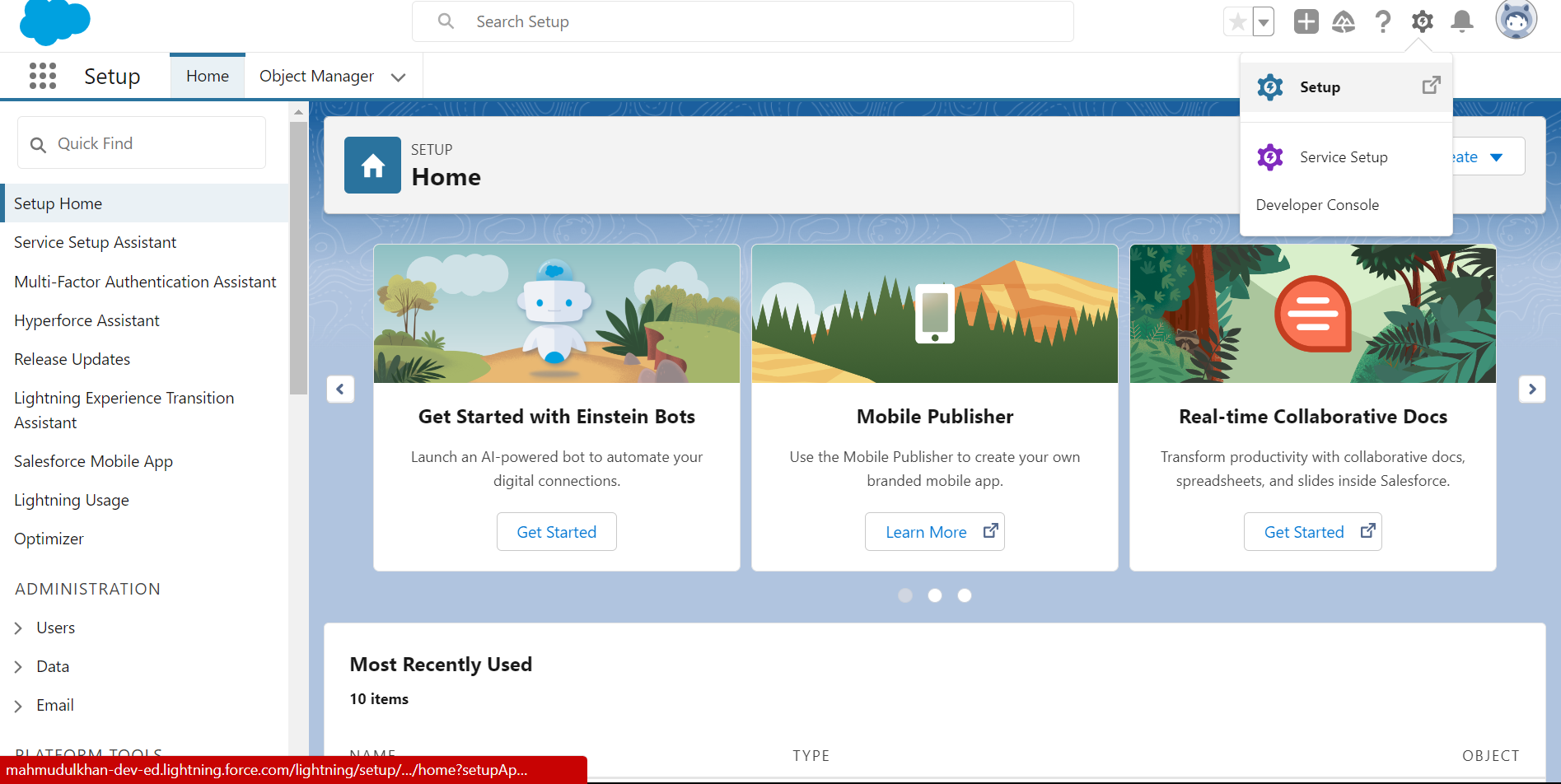Open Lightning Experience Transition Assistant
The width and height of the screenshot is (1561, 784).
pyautogui.click(x=124, y=410)
